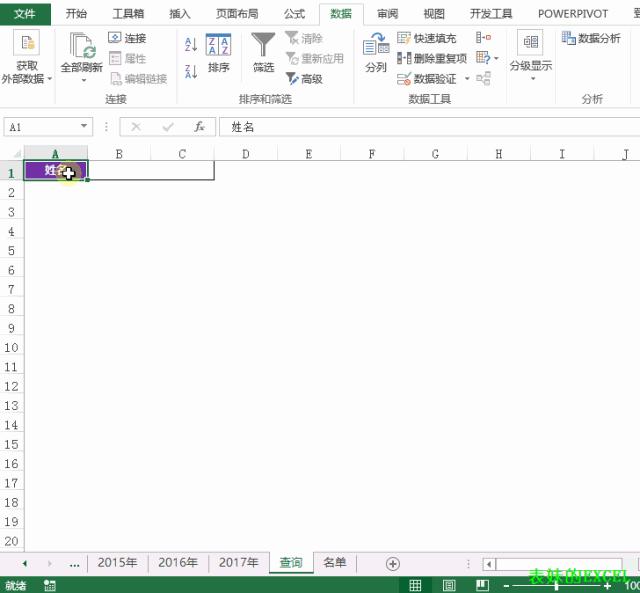640x593 pixels.
Task: Click macro record icon in status bar
Action: tap(49, 585)
